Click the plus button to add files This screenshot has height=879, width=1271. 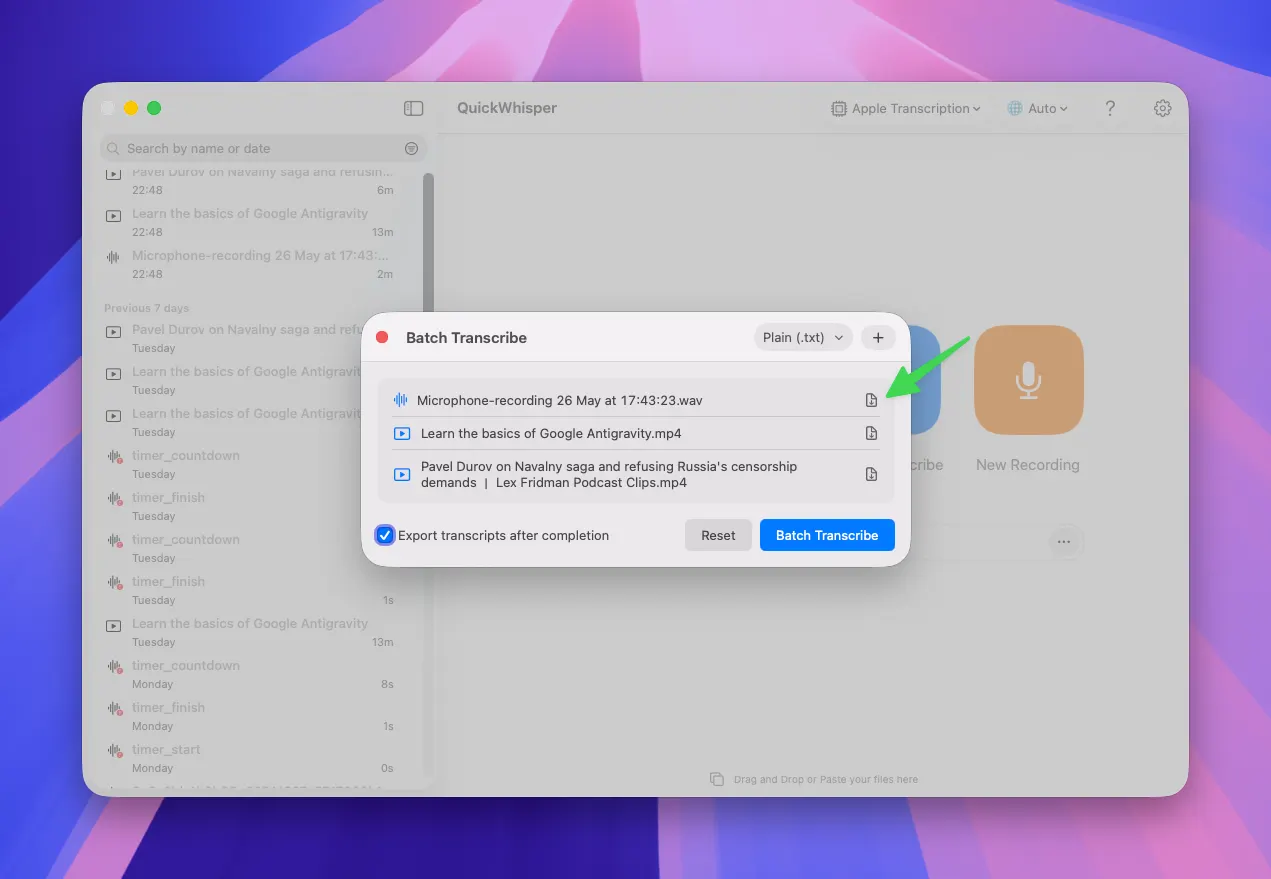tap(878, 338)
